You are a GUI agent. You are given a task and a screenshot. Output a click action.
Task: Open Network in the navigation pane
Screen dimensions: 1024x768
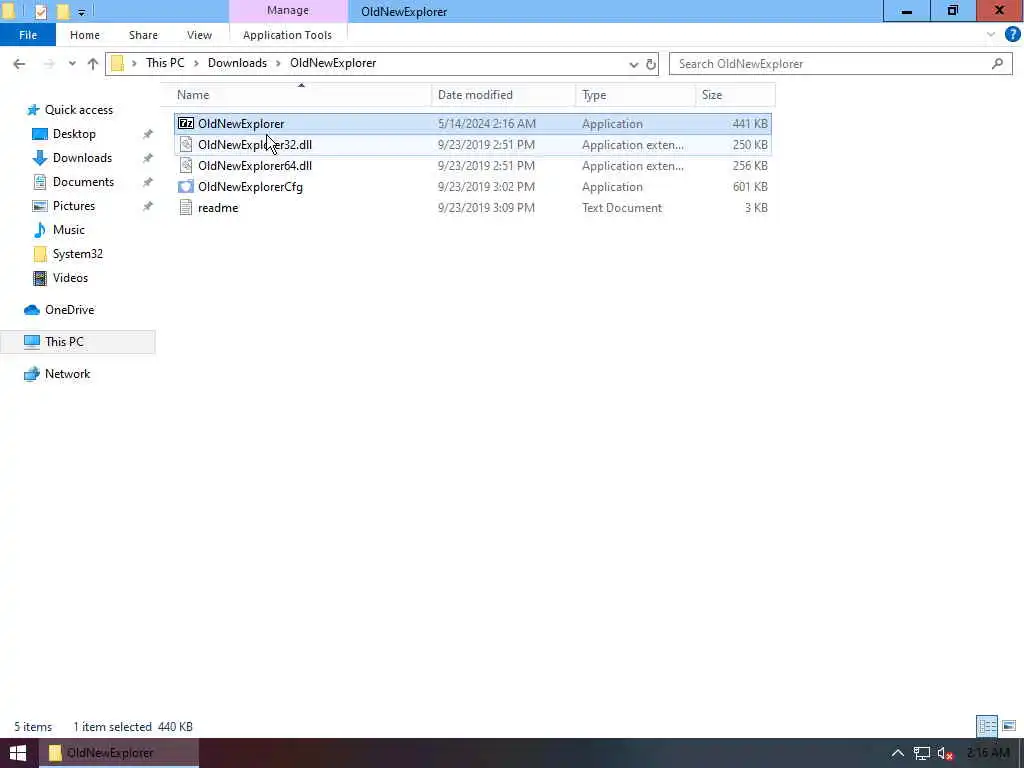[x=67, y=374]
